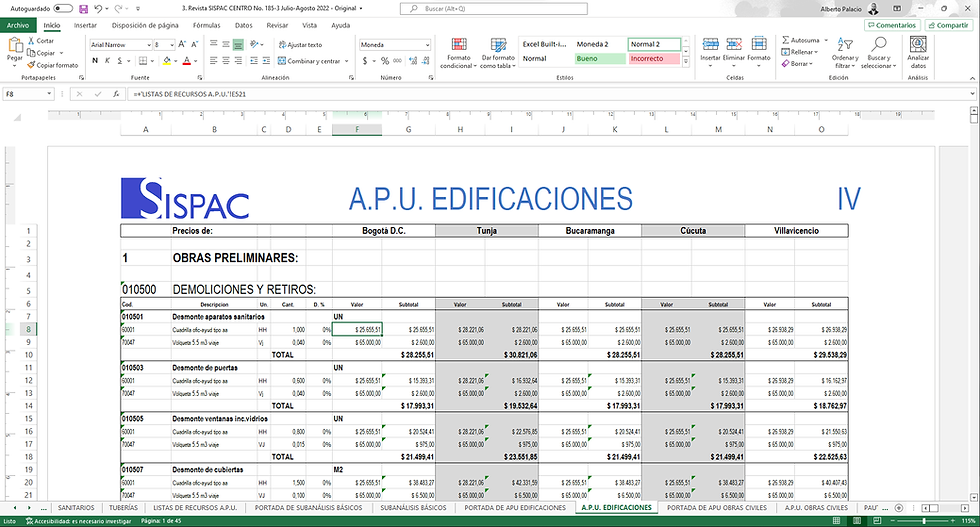Click thousands separator 000 icon
This screenshot has width=980, height=527.
398,61
